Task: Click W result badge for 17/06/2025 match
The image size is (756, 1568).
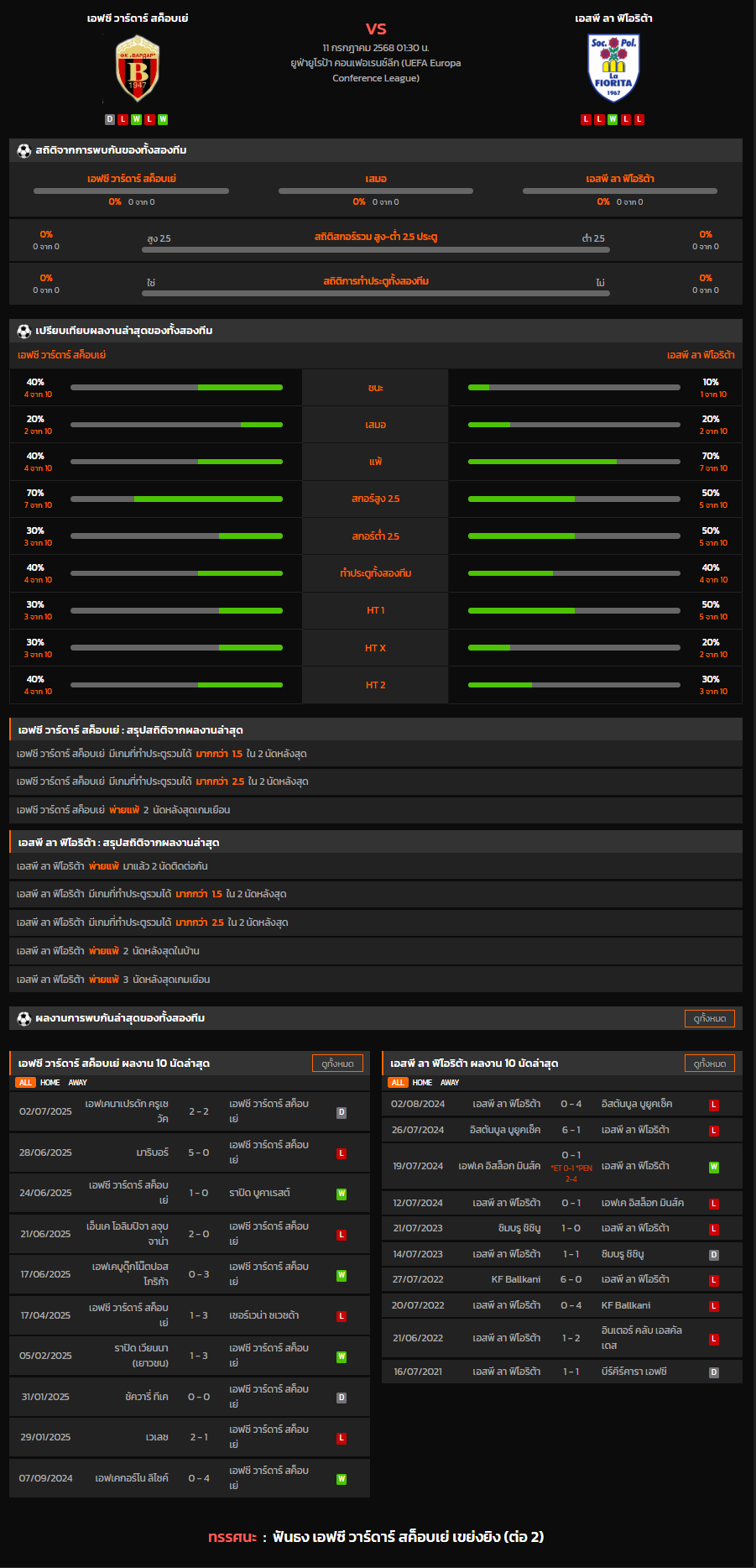Action: pyautogui.click(x=342, y=1275)
